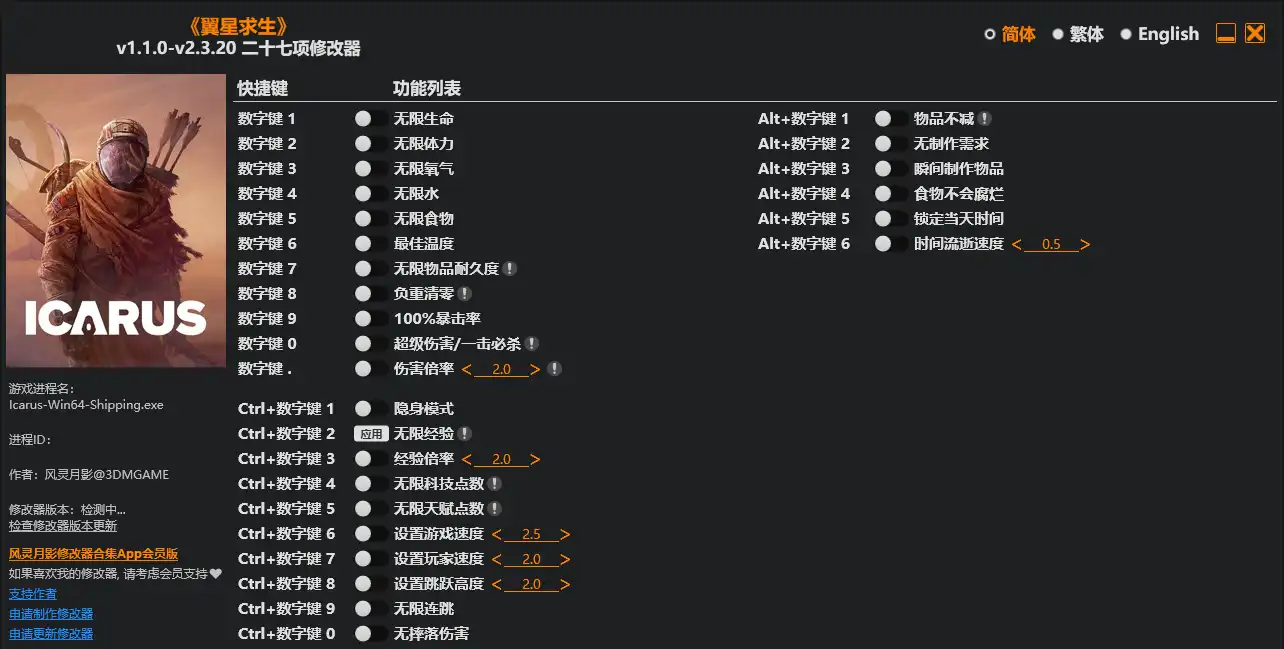Enable 无限连跳

coord(363,608)
